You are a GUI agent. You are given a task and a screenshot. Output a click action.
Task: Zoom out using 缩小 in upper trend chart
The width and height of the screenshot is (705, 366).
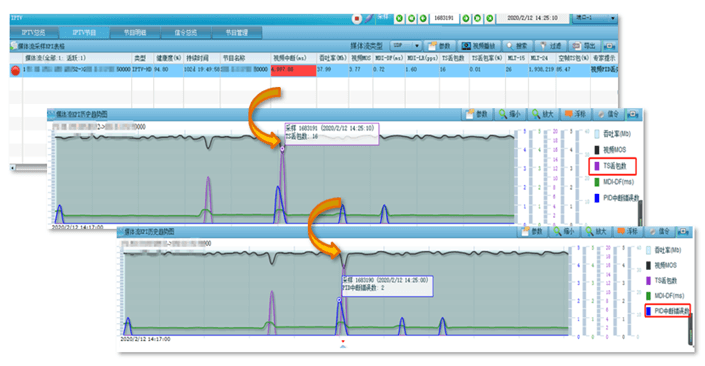point(509,114)
